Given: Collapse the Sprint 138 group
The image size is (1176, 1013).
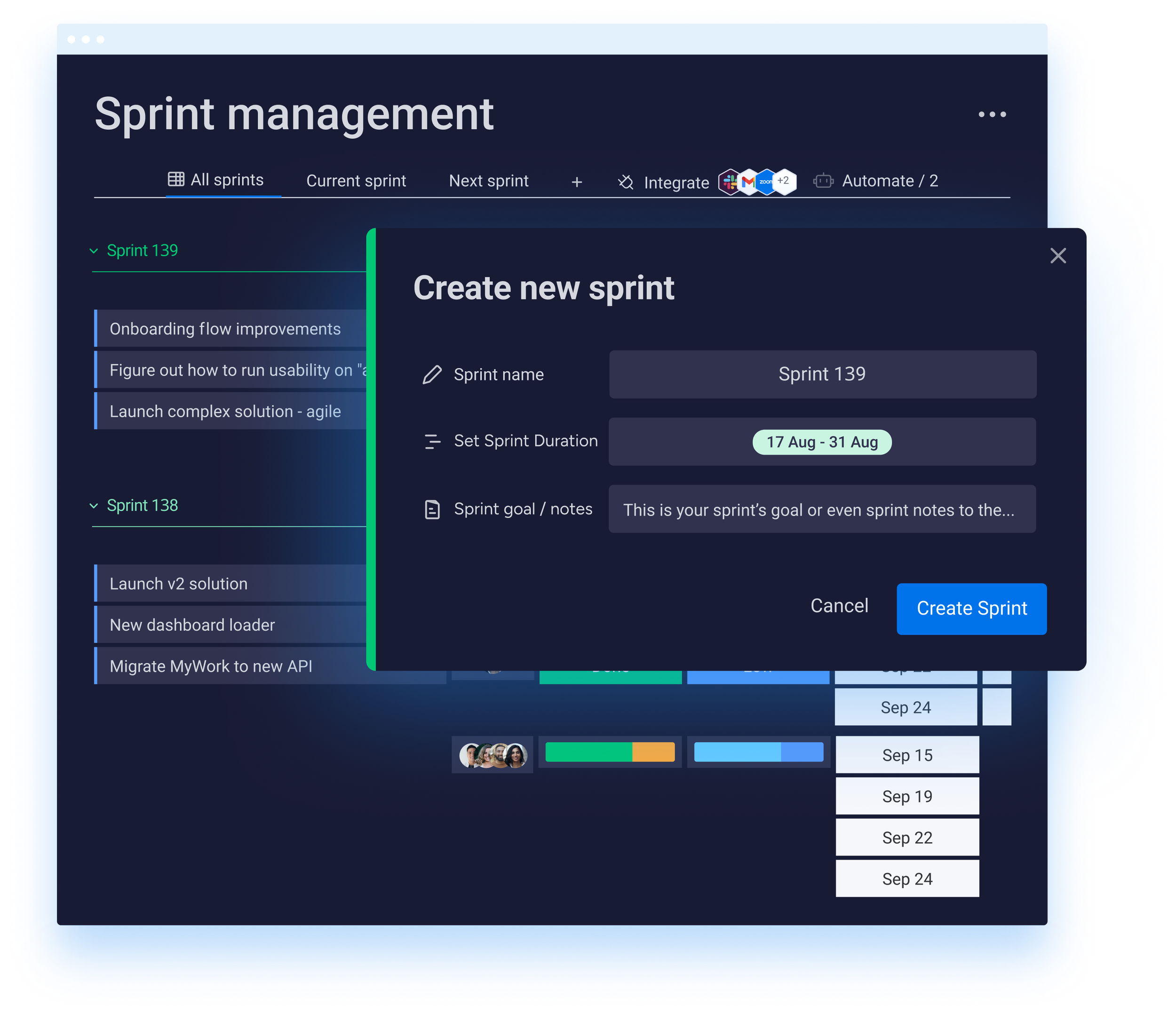Looking at the screenshot, I should click(94, 506).
